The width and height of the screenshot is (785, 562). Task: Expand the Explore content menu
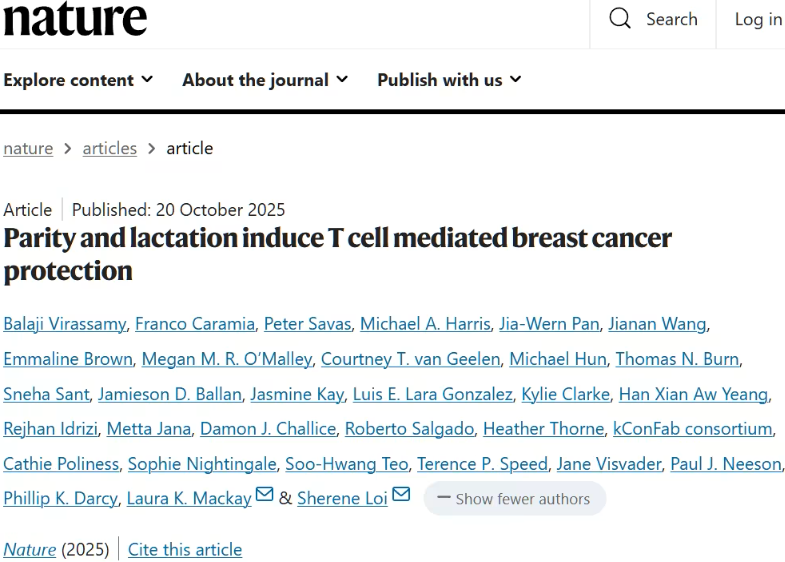pos(78,80)
